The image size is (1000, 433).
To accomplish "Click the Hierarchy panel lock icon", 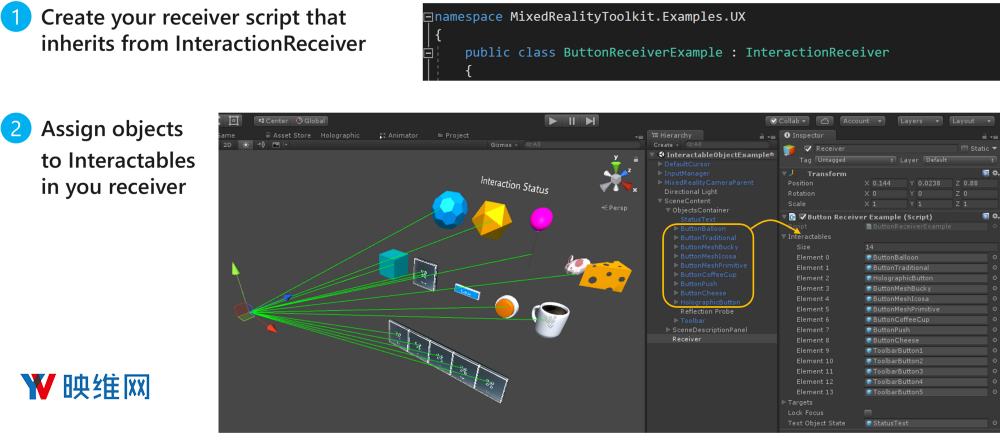I will click(761, 135).
